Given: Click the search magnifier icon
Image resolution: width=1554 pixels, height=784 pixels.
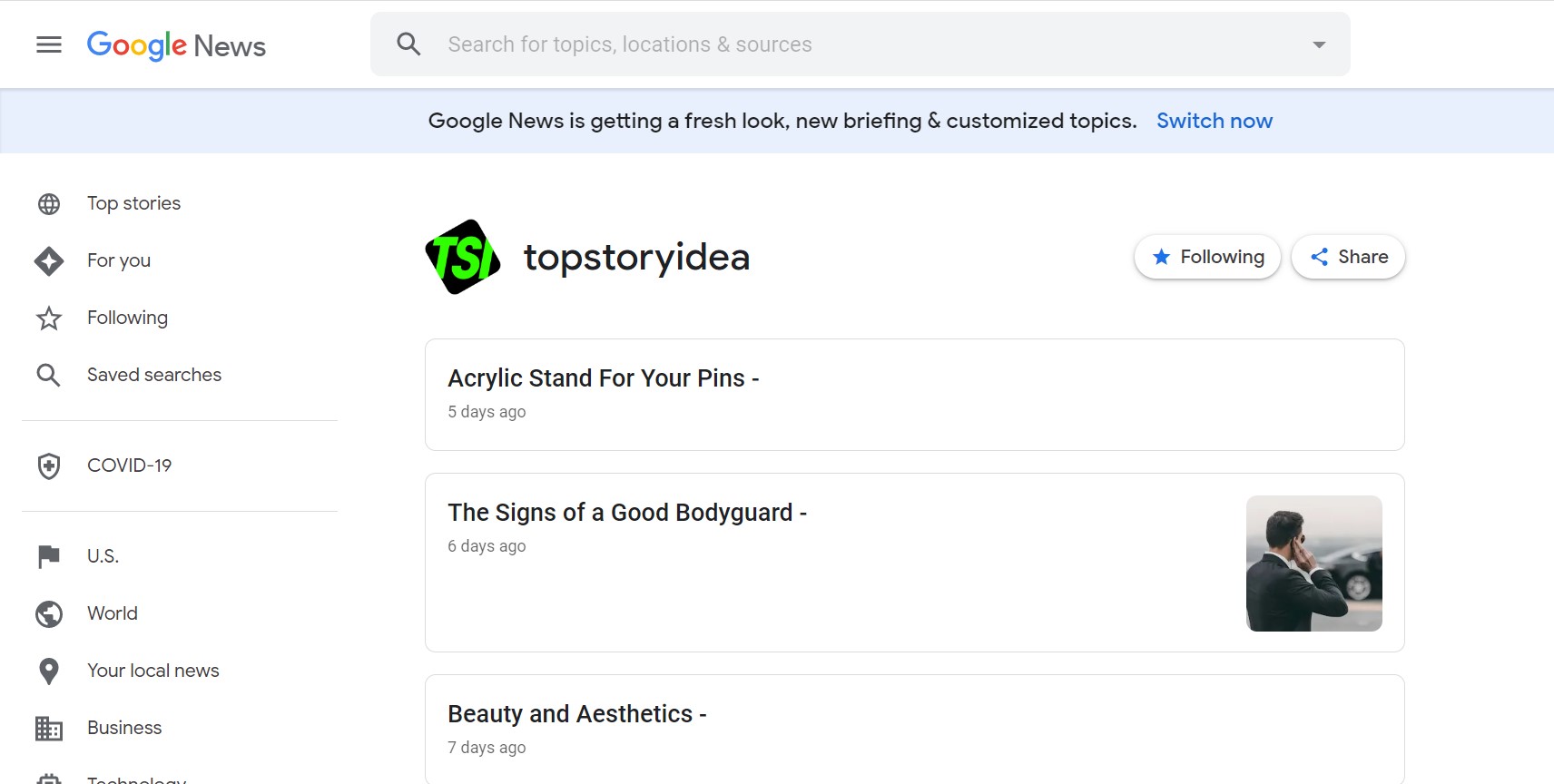Looking at the screenshot, I should point(408,44).
